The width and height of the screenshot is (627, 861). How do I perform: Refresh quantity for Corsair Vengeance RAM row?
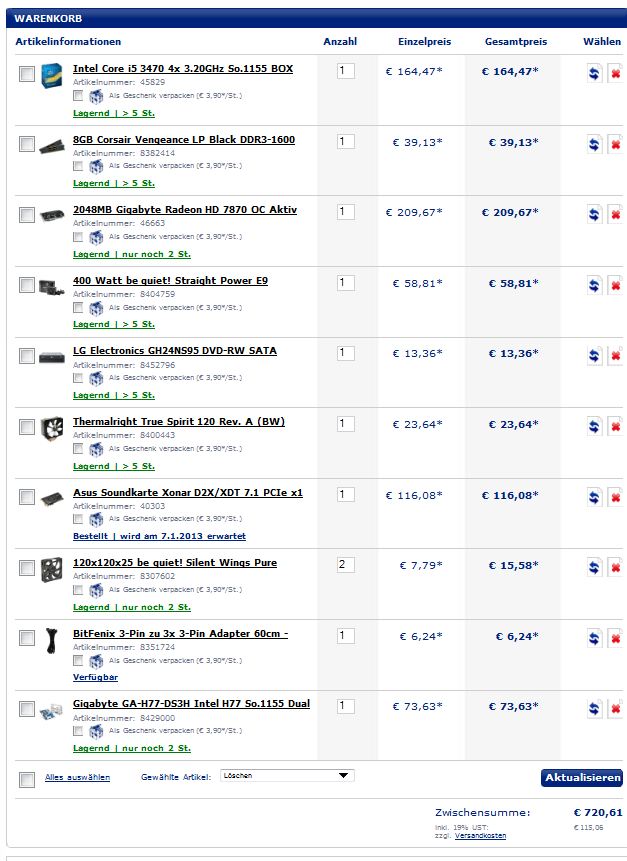(x=594, y=144)
